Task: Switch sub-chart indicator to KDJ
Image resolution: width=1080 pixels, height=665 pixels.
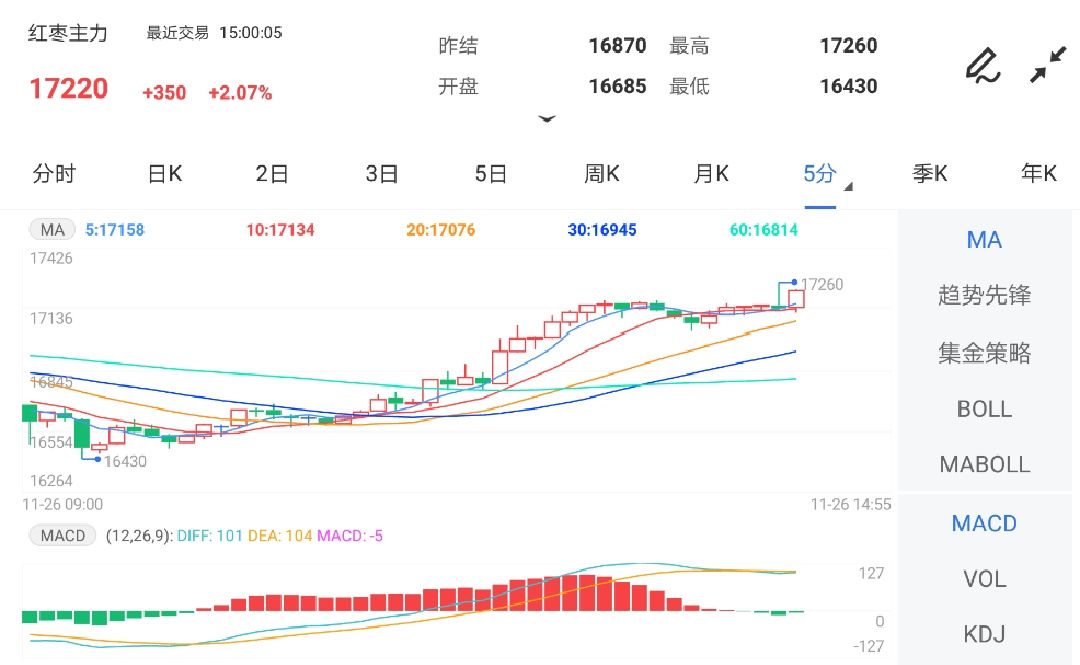Action: (984, 634)
